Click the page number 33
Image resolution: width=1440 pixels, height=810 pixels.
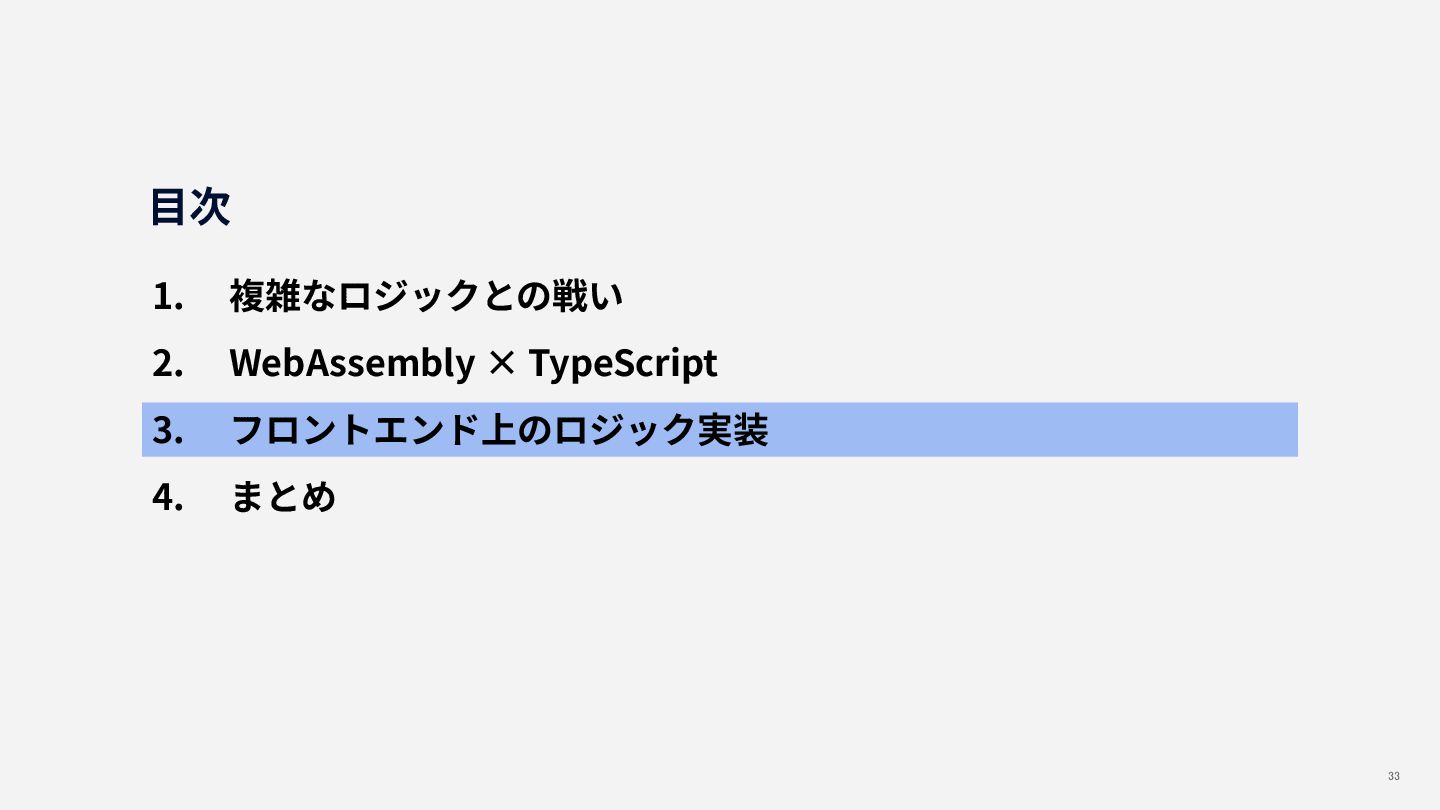[1394, 777]
